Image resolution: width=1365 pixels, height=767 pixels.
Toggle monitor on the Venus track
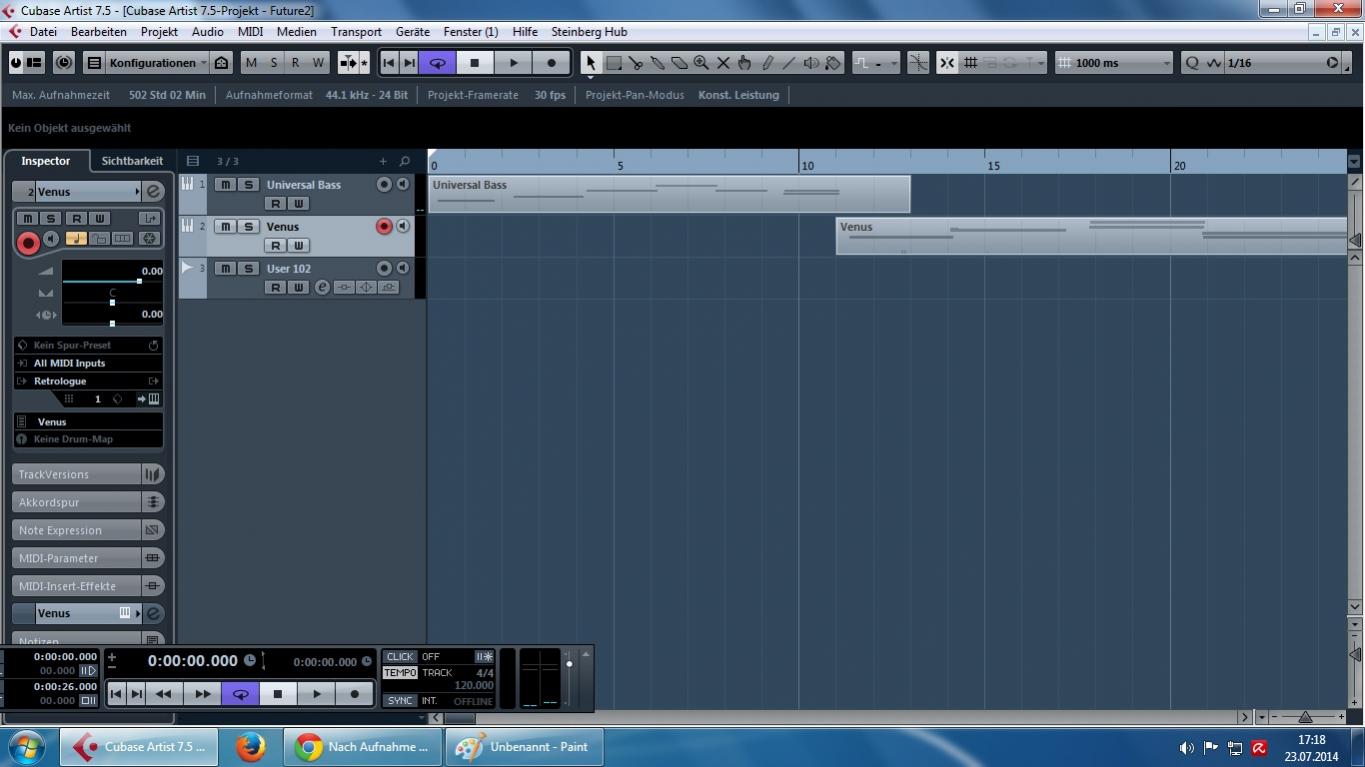[402, 227]
